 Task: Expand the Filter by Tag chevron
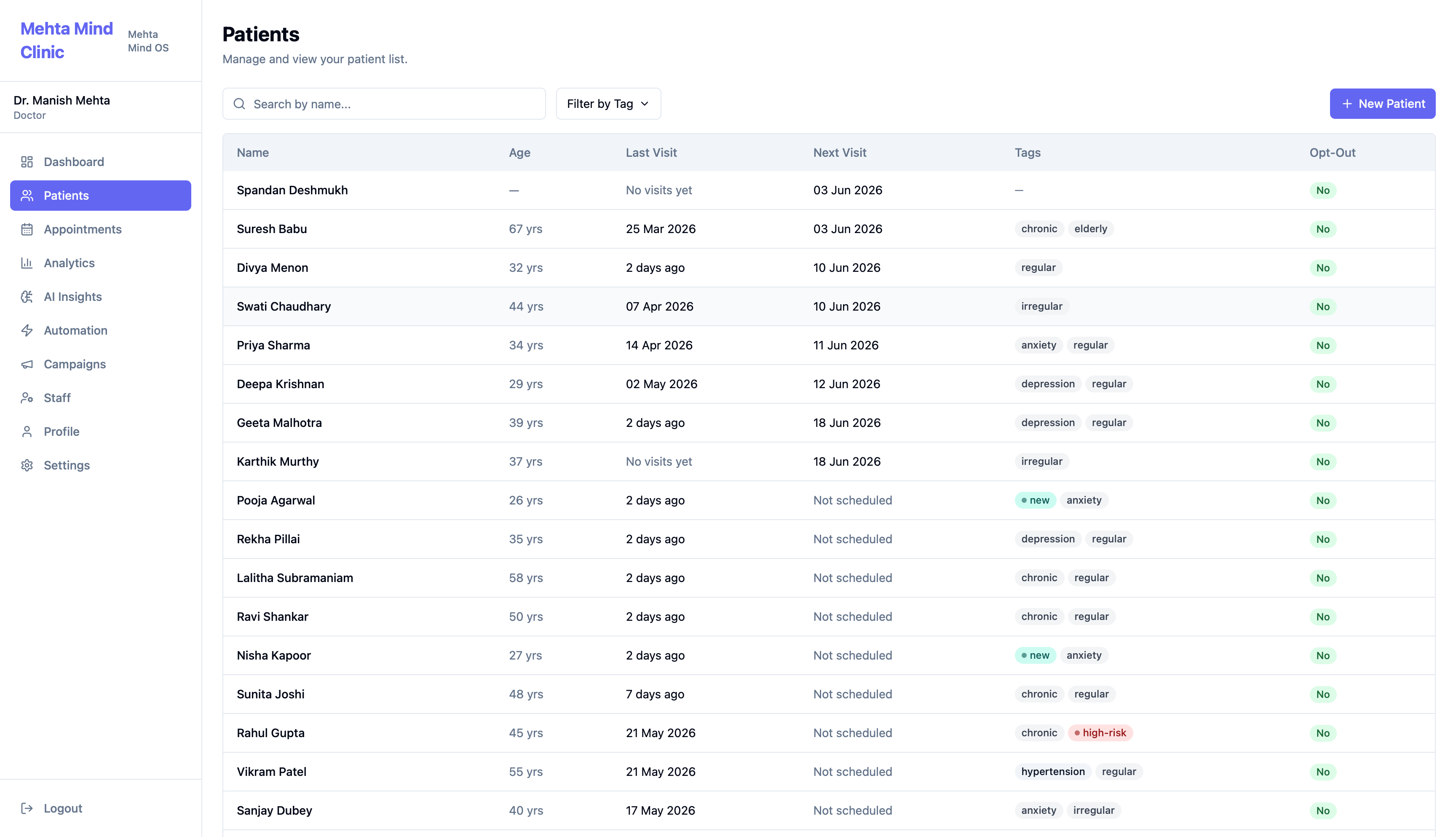click(645, 104)
